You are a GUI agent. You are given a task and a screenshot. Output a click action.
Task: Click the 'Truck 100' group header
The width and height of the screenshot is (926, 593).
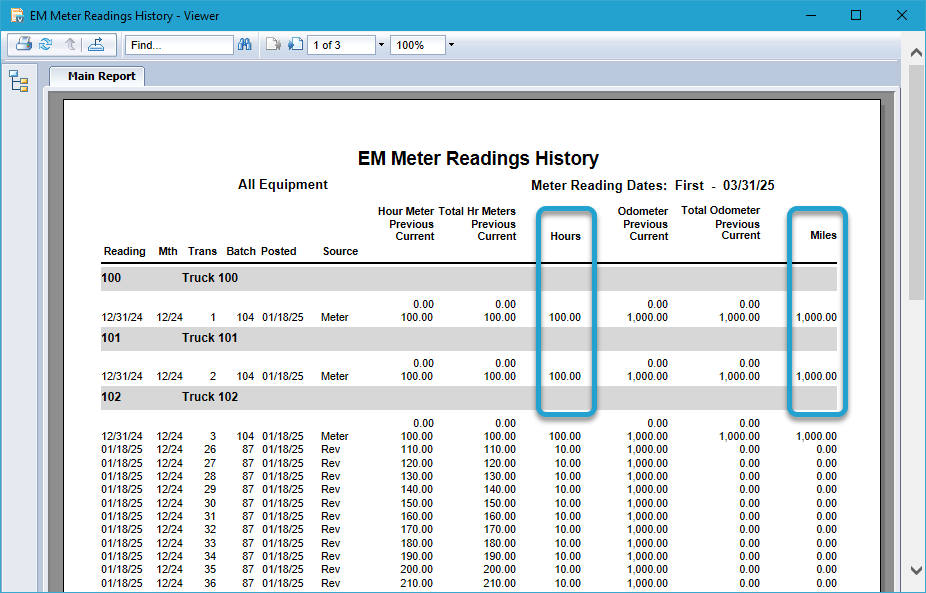point(210,278)
